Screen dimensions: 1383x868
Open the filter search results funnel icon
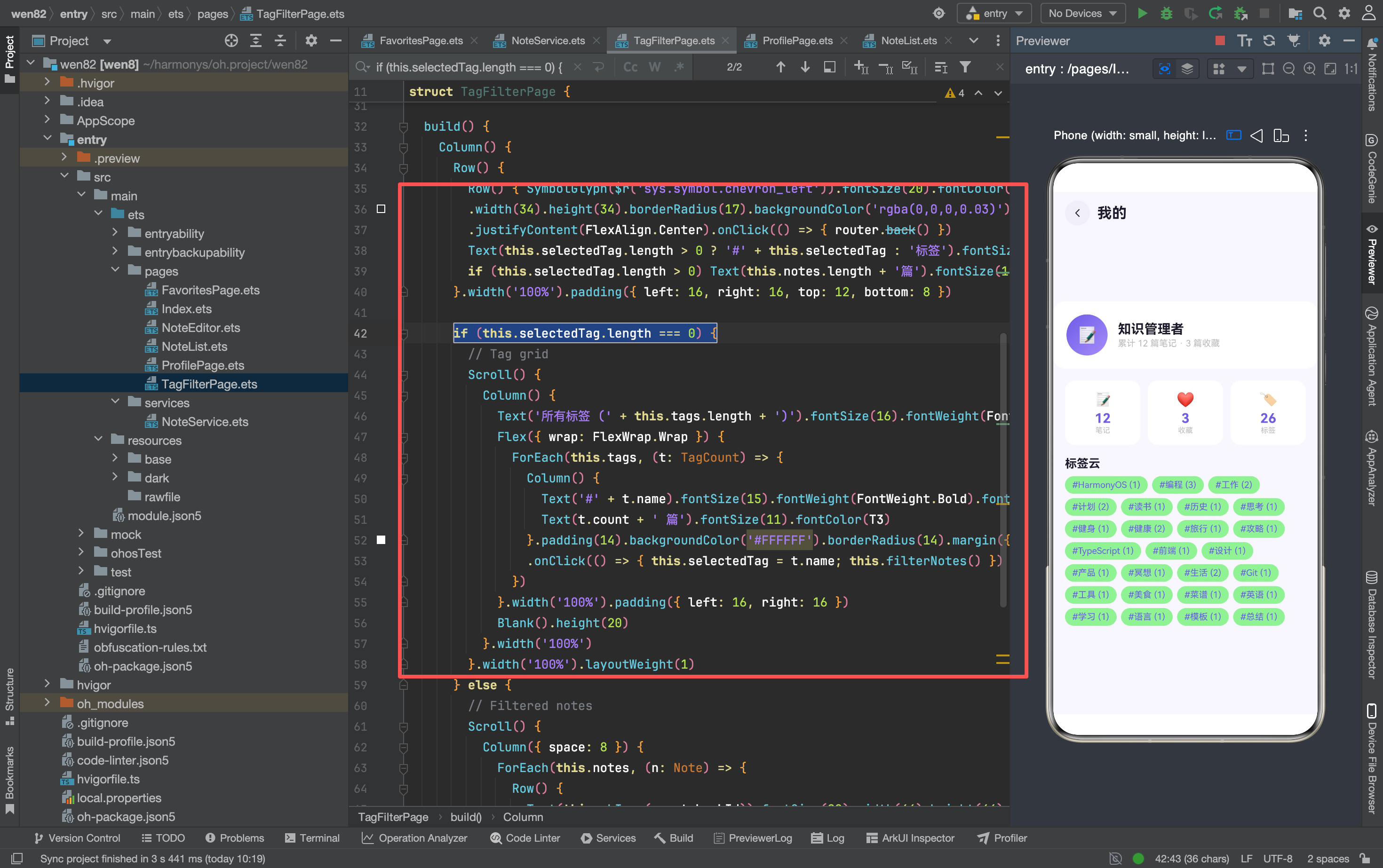[965, 67]
